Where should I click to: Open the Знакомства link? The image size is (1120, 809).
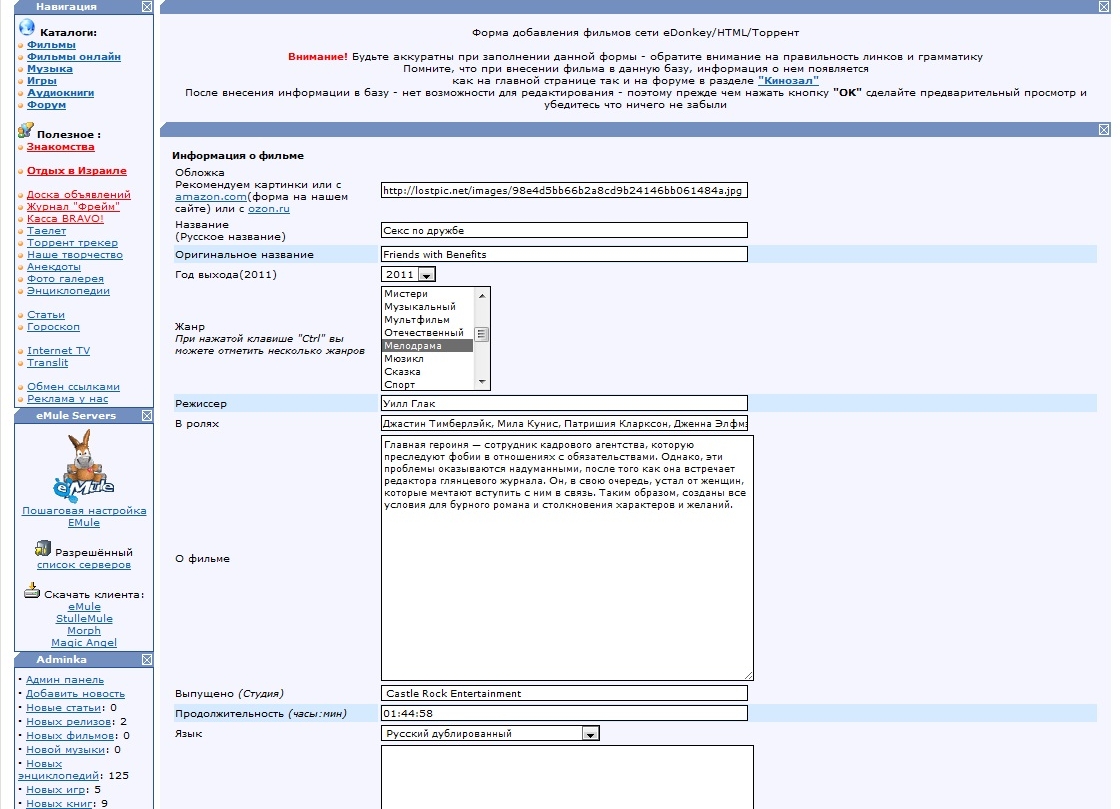pos(61,146)
